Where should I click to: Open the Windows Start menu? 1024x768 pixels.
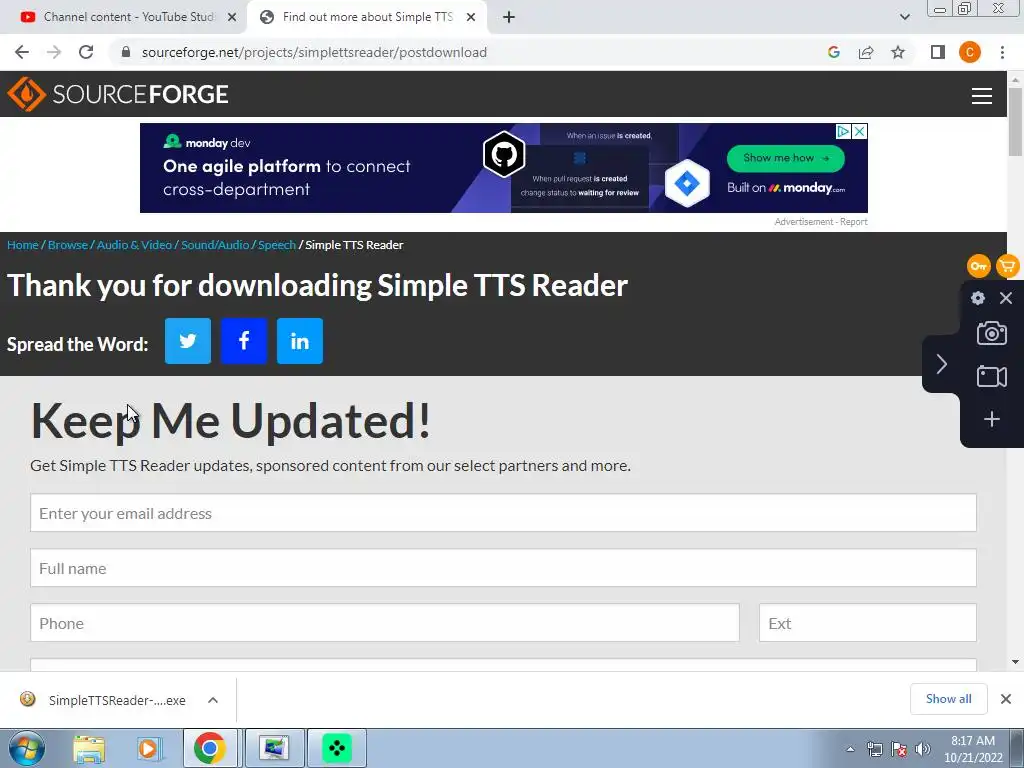[x=26, y=748]
